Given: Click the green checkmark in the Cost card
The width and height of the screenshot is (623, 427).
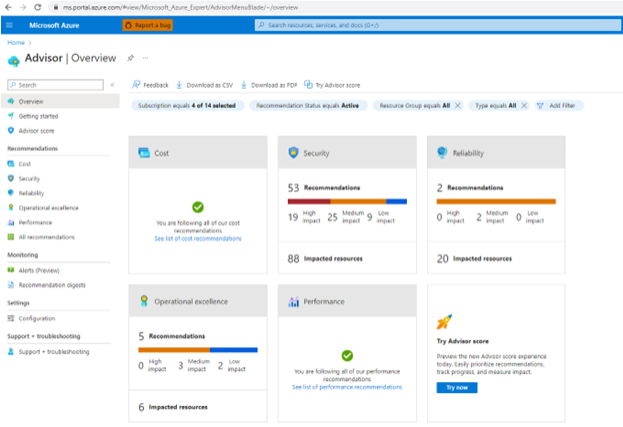Looking at the screenshot, I should (198, 207).
